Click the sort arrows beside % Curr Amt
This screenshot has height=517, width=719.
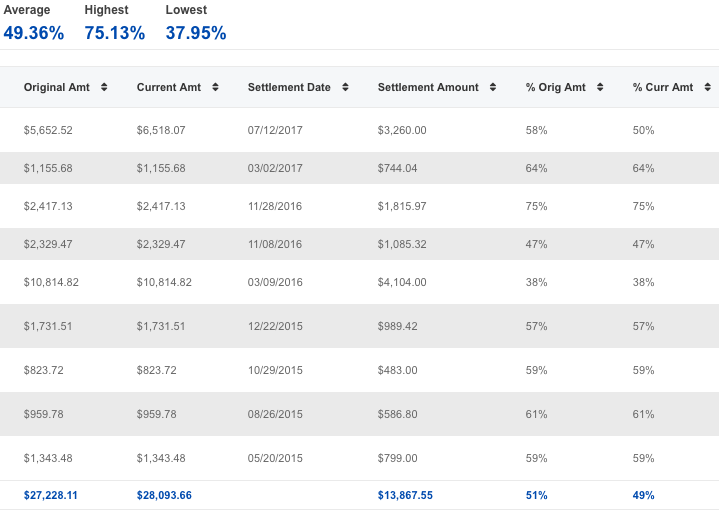point(707,88)
